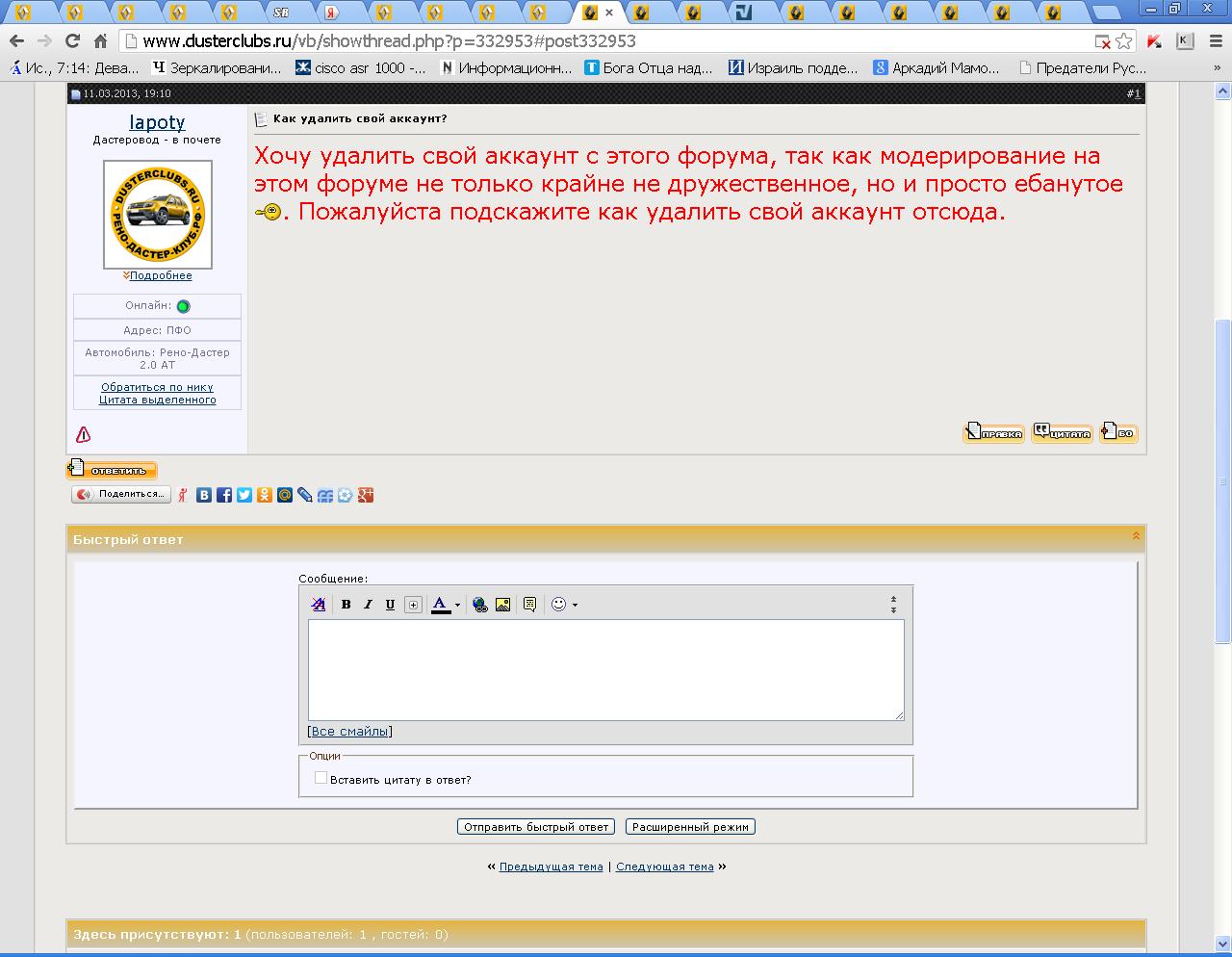Apply Underline formatting in editor
Screen dimensions: 1232x957
pyautogui.click(x=390, y=605)
